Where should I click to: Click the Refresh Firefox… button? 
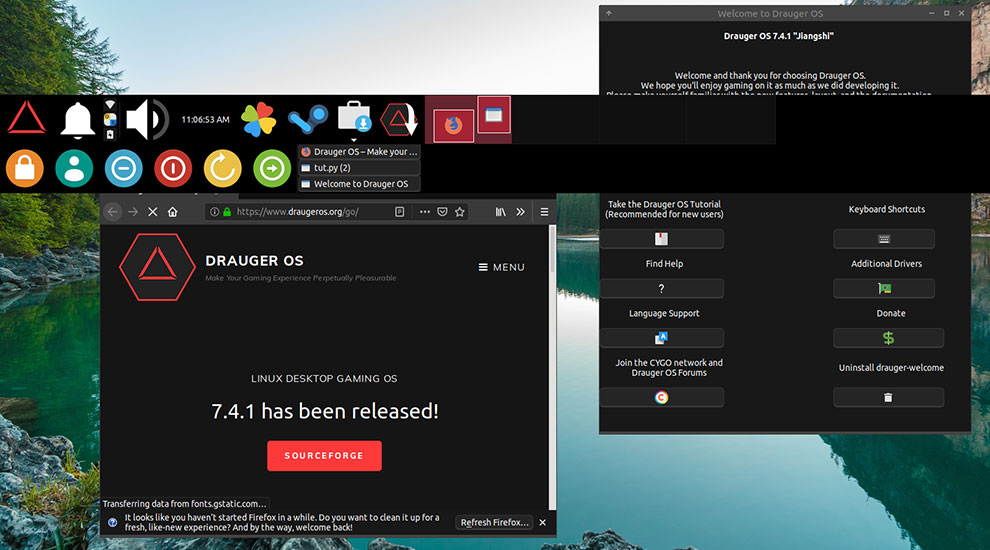[x=494, y=522]
